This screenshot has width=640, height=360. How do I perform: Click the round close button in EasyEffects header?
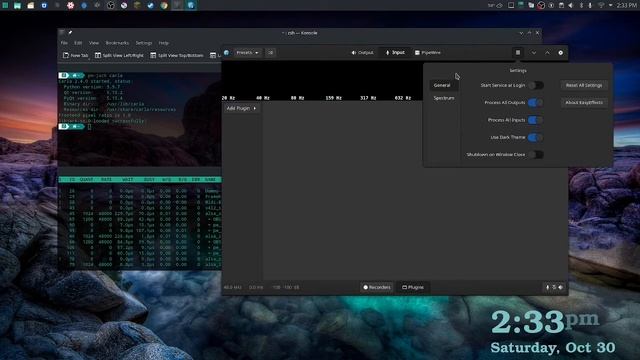[x=560, y=53]
